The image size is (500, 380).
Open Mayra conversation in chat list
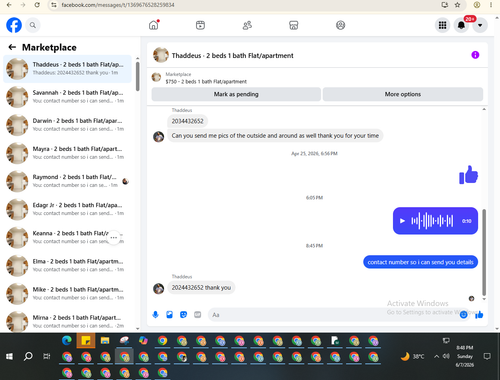(x=67, y=153)
